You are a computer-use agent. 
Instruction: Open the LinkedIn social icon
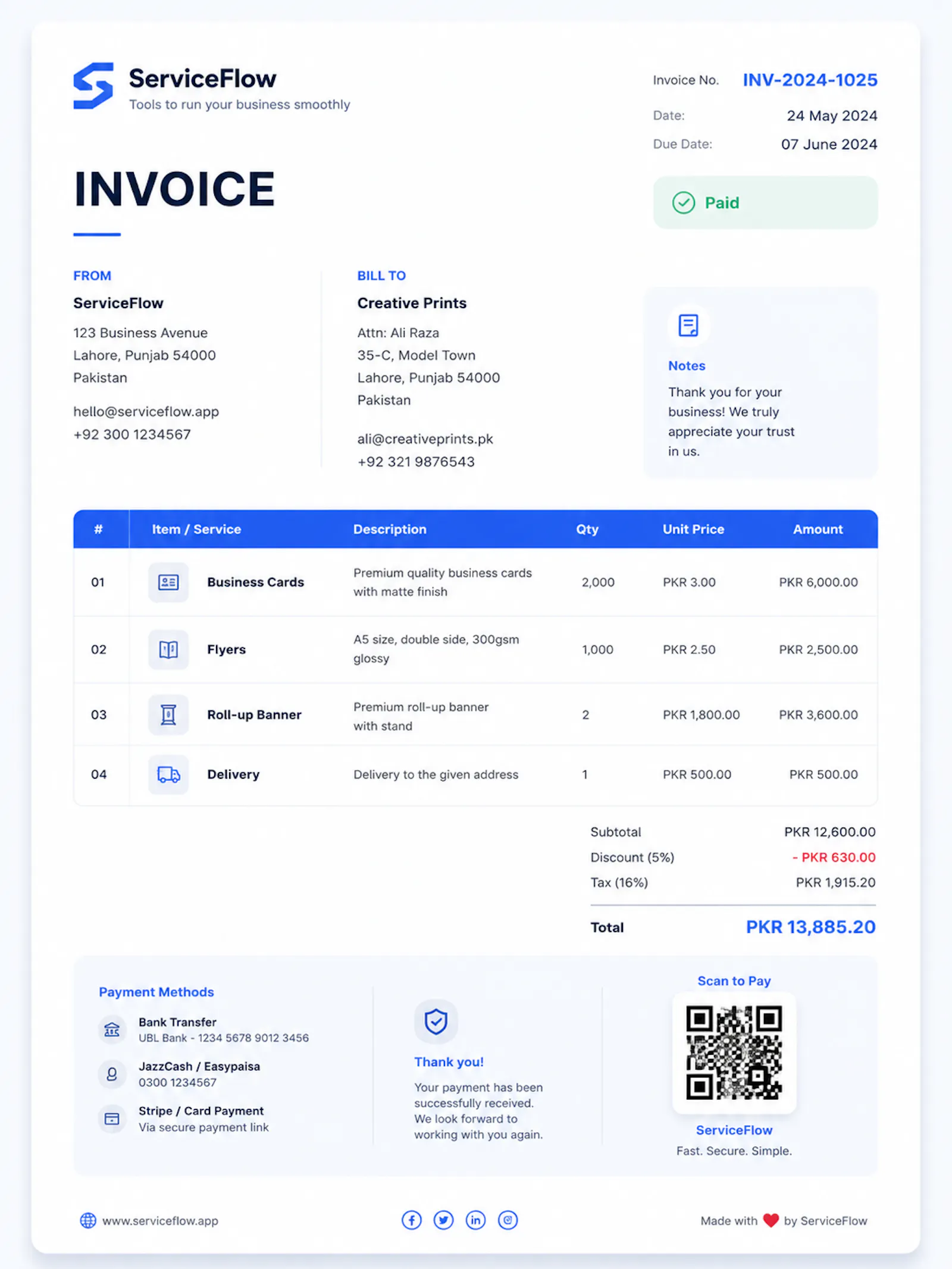475,1220
